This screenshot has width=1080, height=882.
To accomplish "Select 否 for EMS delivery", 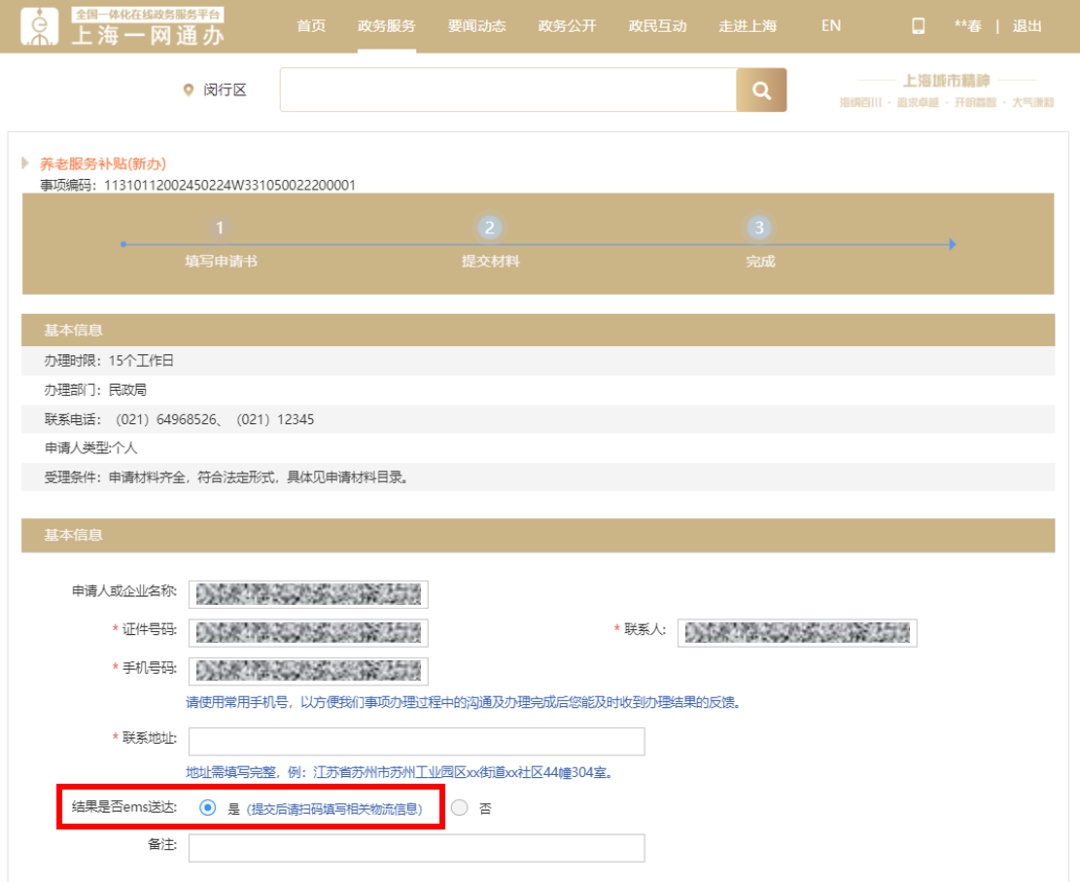I will [459, 808].
